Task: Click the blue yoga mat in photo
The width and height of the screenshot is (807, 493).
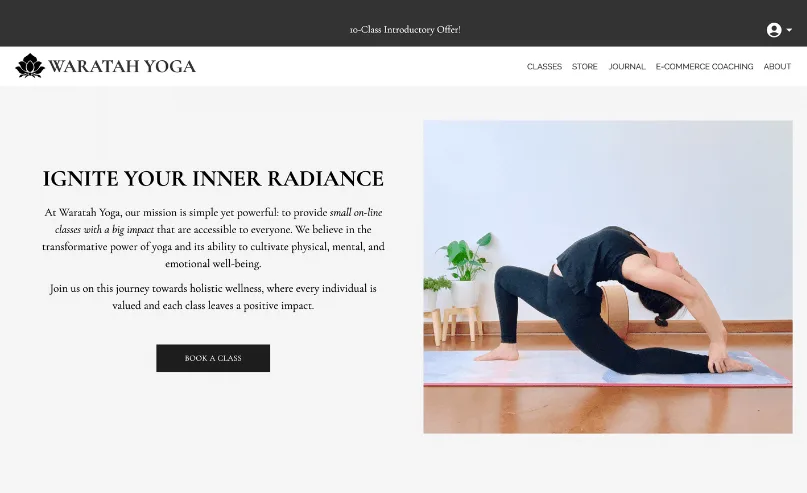Action: (x=607, y=368)
